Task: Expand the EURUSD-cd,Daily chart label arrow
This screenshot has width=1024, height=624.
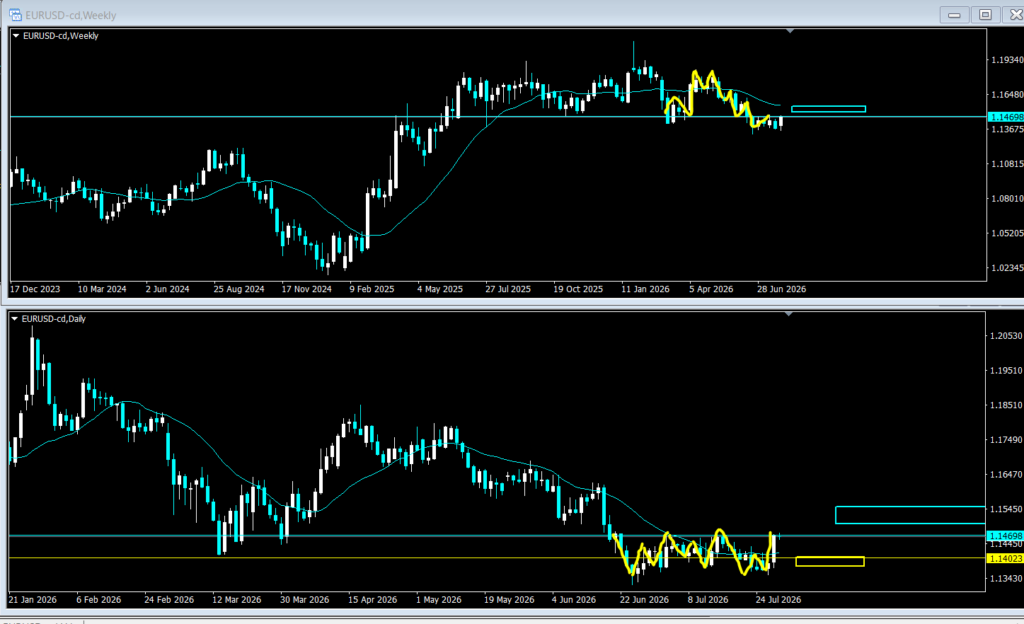Action: coord(14,319)
